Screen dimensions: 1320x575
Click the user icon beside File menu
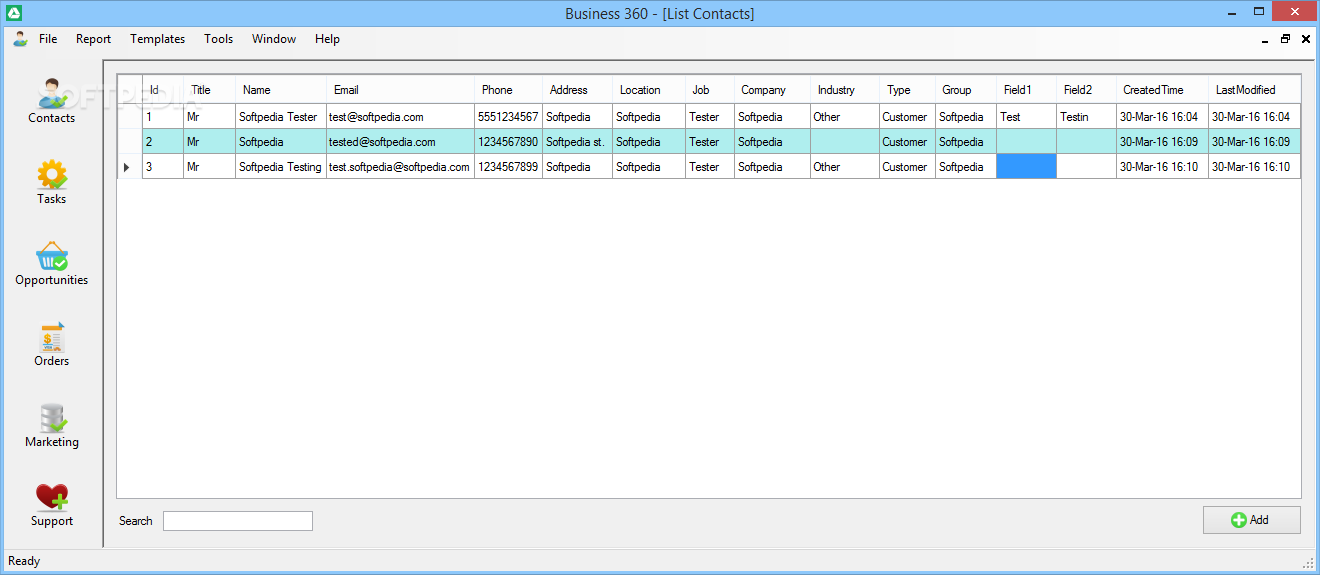click(20, 39)
